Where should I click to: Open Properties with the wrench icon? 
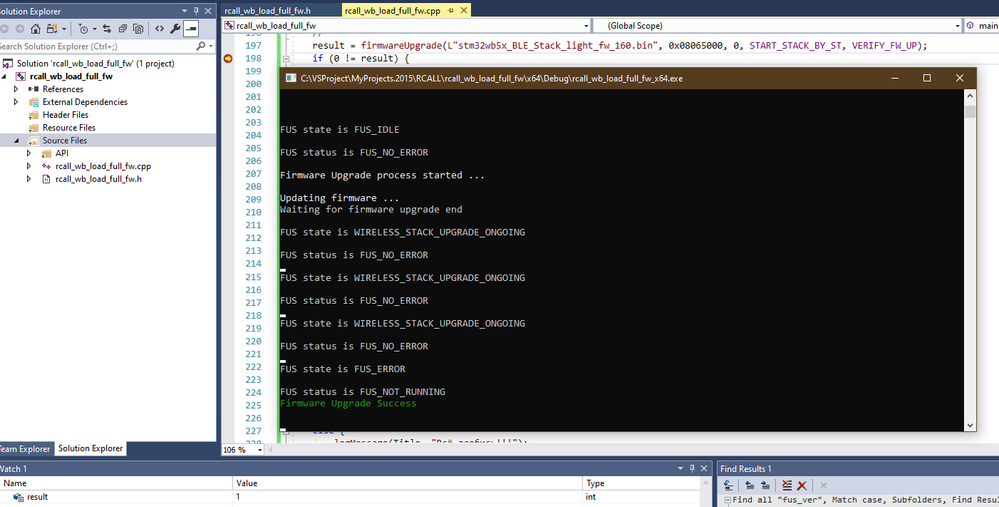[x=175, y=29]
